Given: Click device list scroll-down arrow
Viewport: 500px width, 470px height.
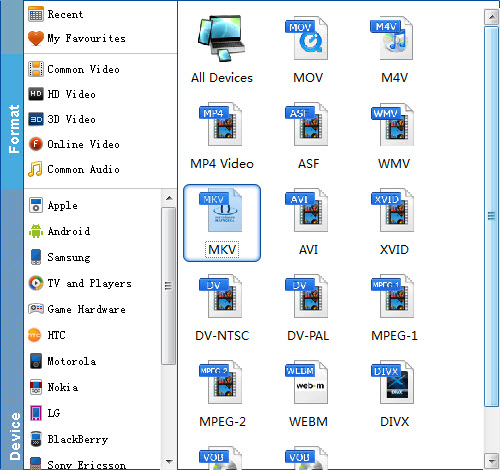Looking at the screenshot, I should (x=169, y=462).
